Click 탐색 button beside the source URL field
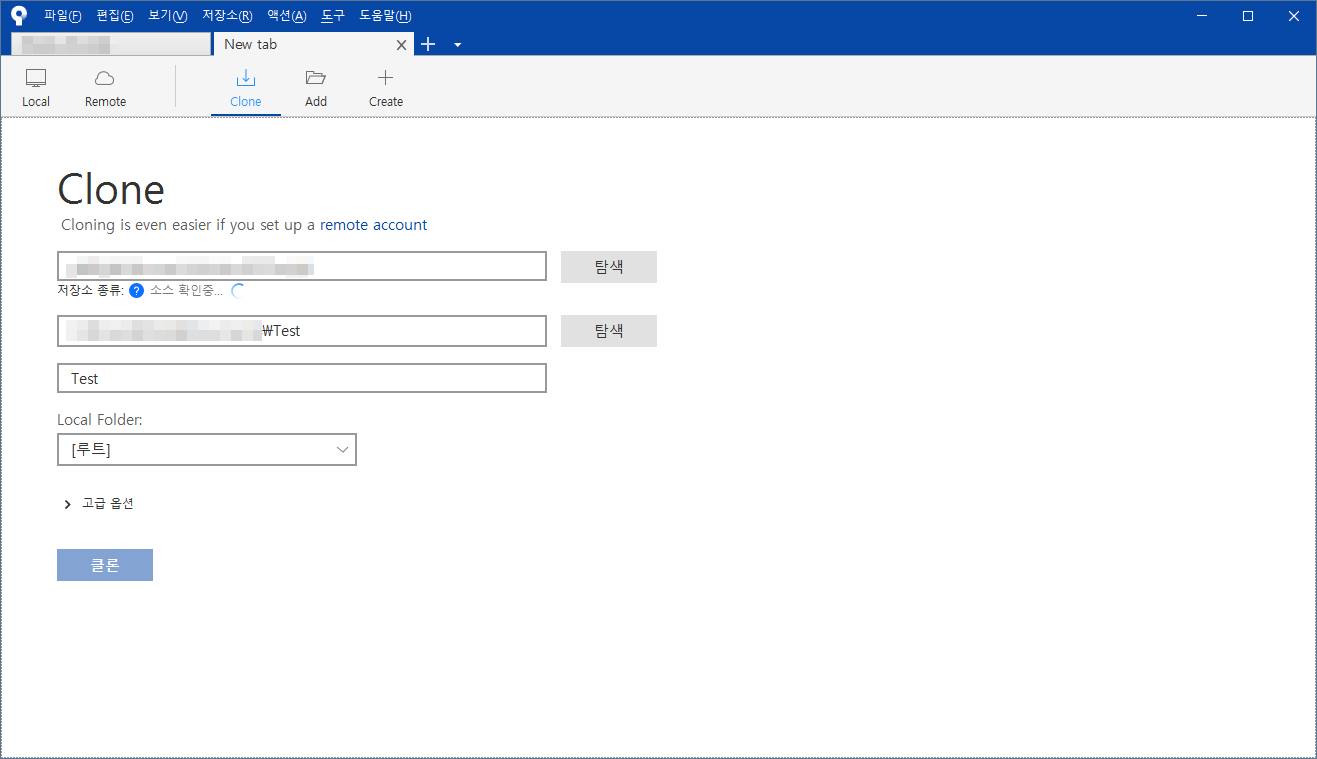Screen dimensions: 1317x759 click(x=609, y=267)
